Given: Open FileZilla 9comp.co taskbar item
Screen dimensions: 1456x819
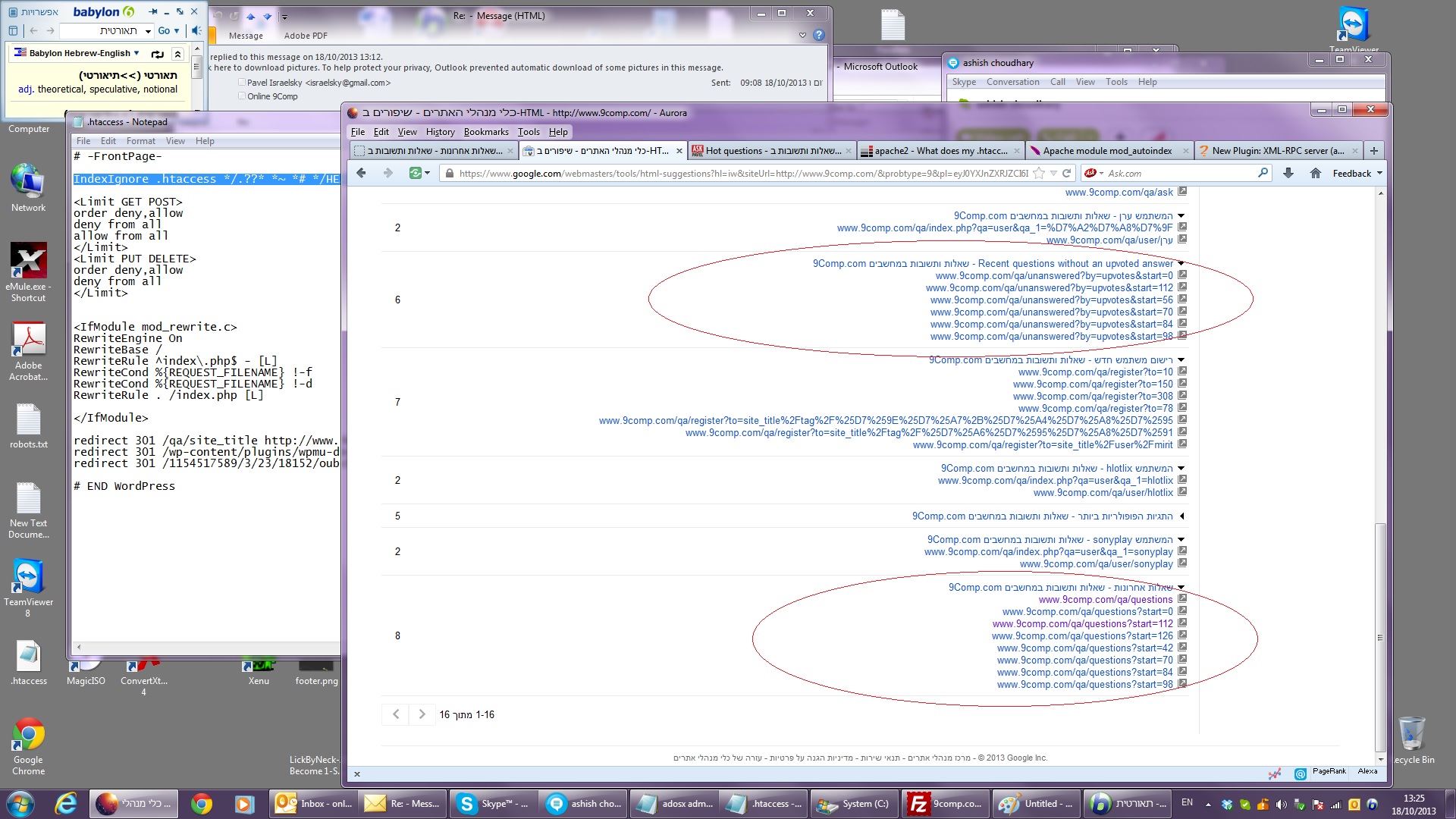Looking at the screenshot, I should coord(945,804).
